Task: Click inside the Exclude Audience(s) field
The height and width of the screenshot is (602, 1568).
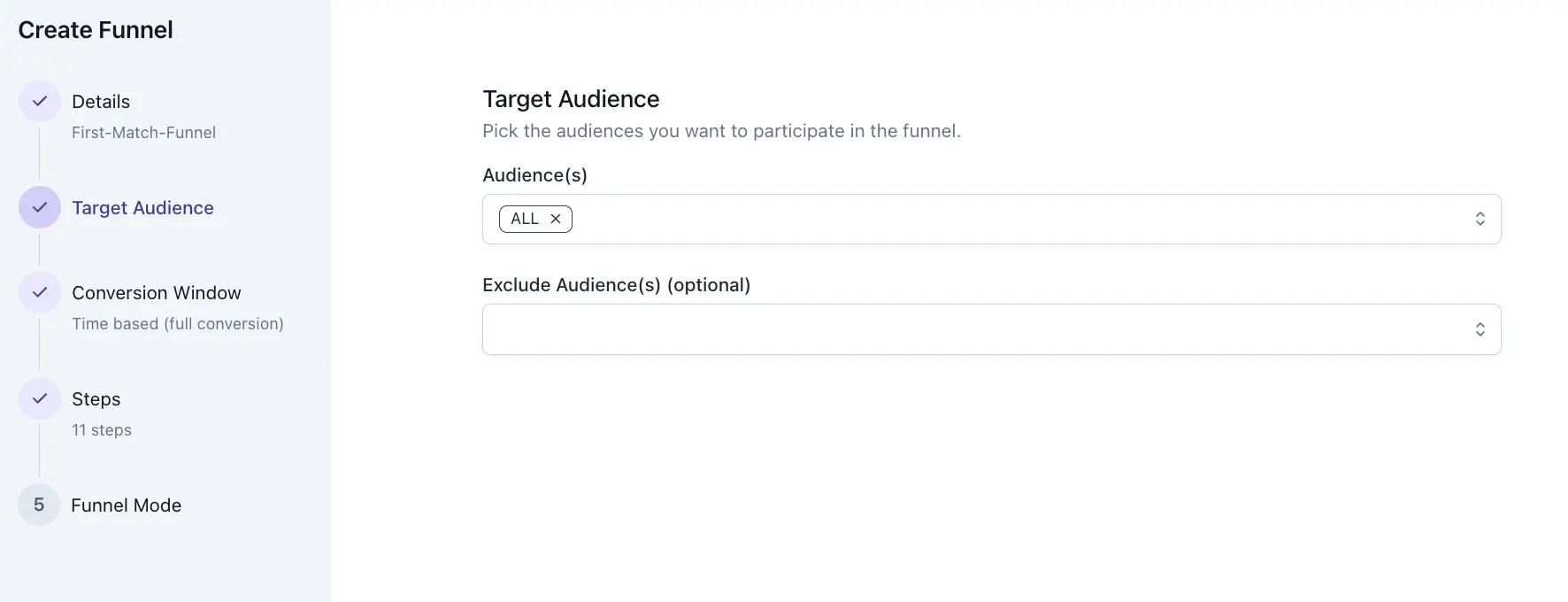Action: (885, 328)
